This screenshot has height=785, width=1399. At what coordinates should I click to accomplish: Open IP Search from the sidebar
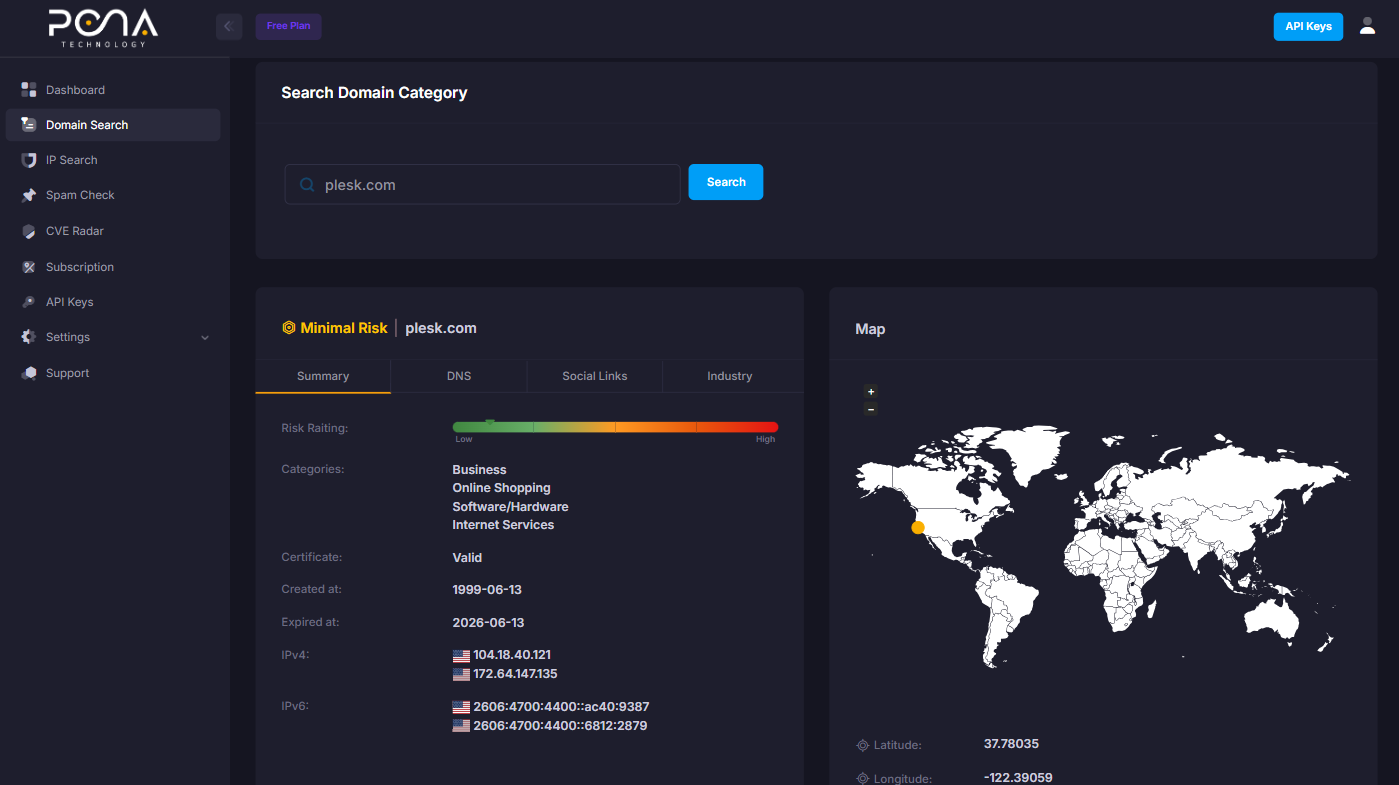pos(113,160)
